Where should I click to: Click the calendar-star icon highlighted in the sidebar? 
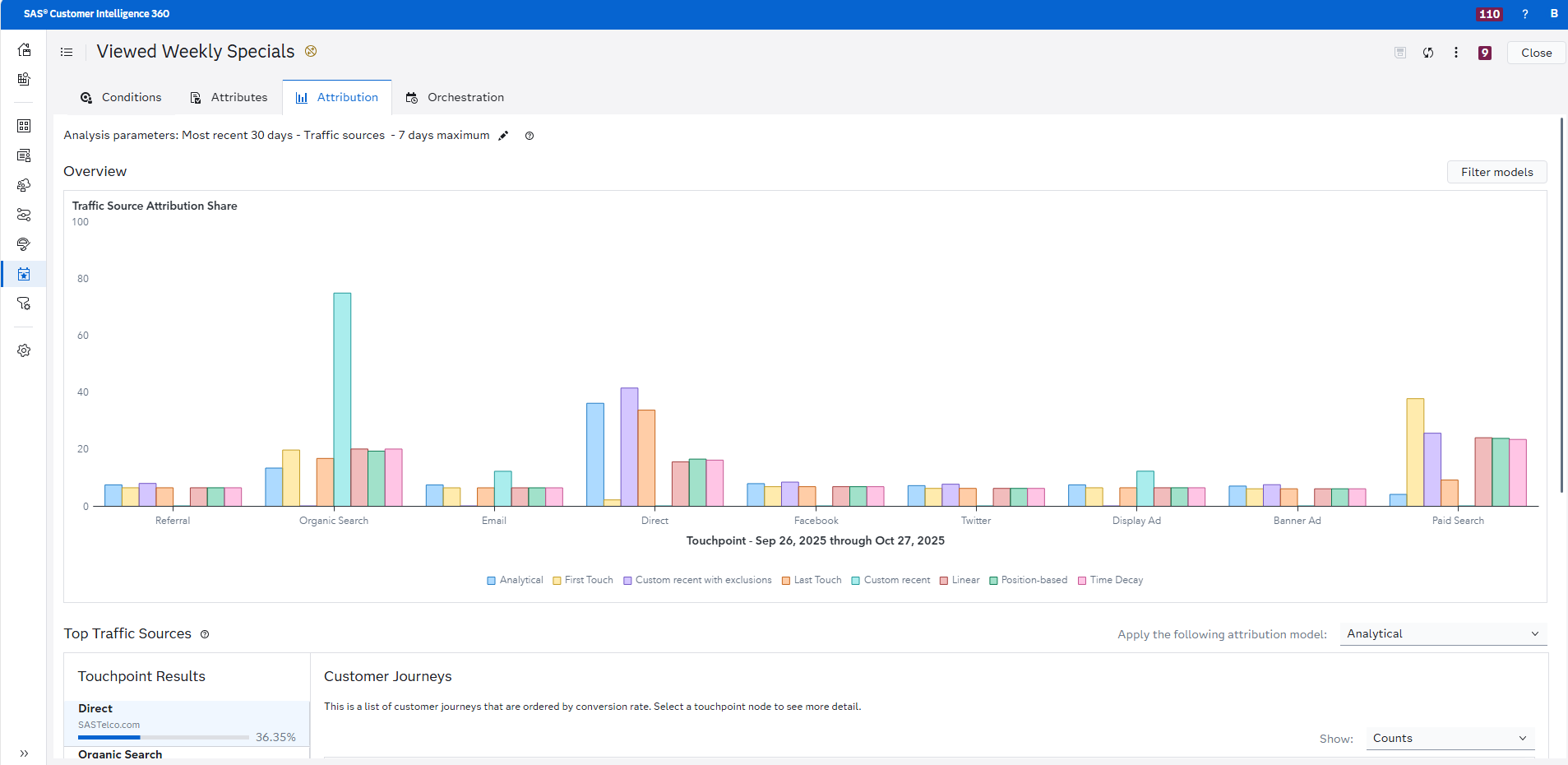coord(23,274)
